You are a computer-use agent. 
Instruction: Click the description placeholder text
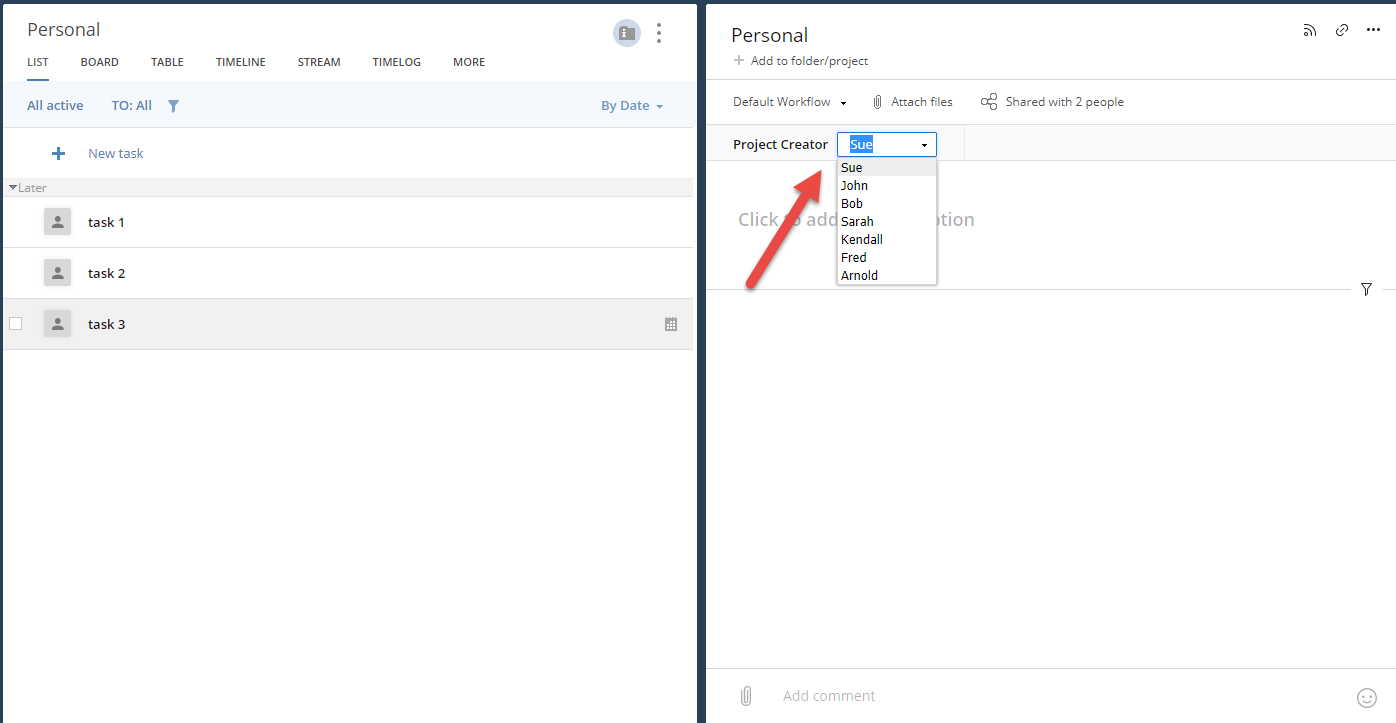click(x=856, y=220)
